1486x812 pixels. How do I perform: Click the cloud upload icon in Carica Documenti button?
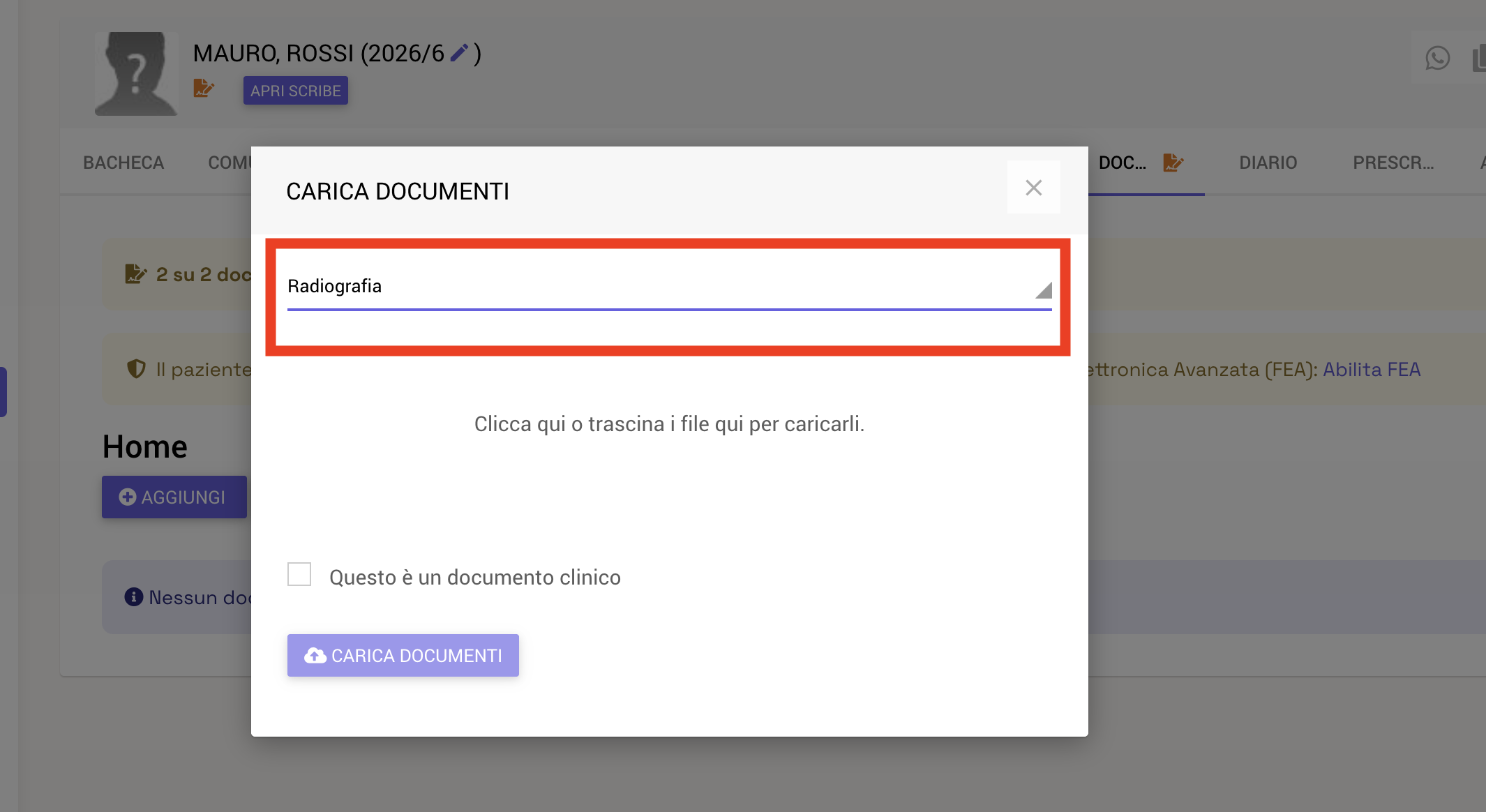315,655
